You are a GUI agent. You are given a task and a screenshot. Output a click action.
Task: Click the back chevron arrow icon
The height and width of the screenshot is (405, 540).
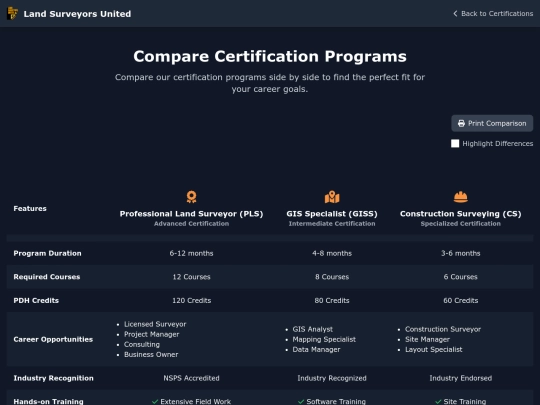455,13
